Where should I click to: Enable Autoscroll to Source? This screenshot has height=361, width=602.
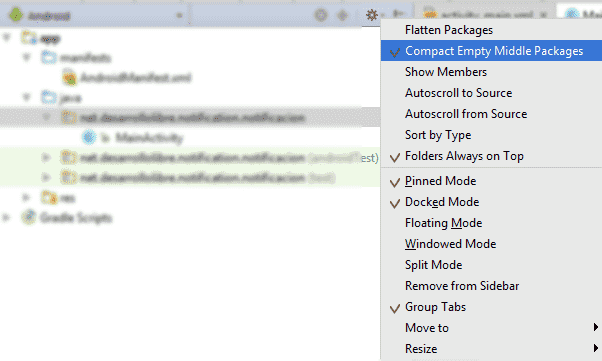(x=491, y=93)
